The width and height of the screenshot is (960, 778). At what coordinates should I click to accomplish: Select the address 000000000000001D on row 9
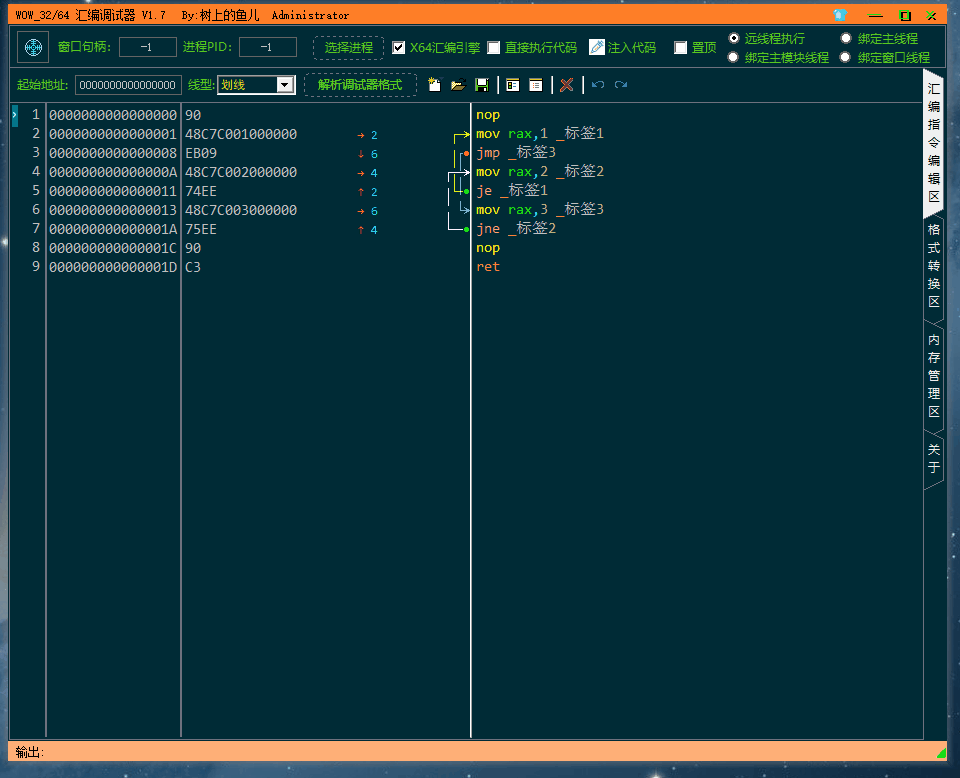(113, 267)
